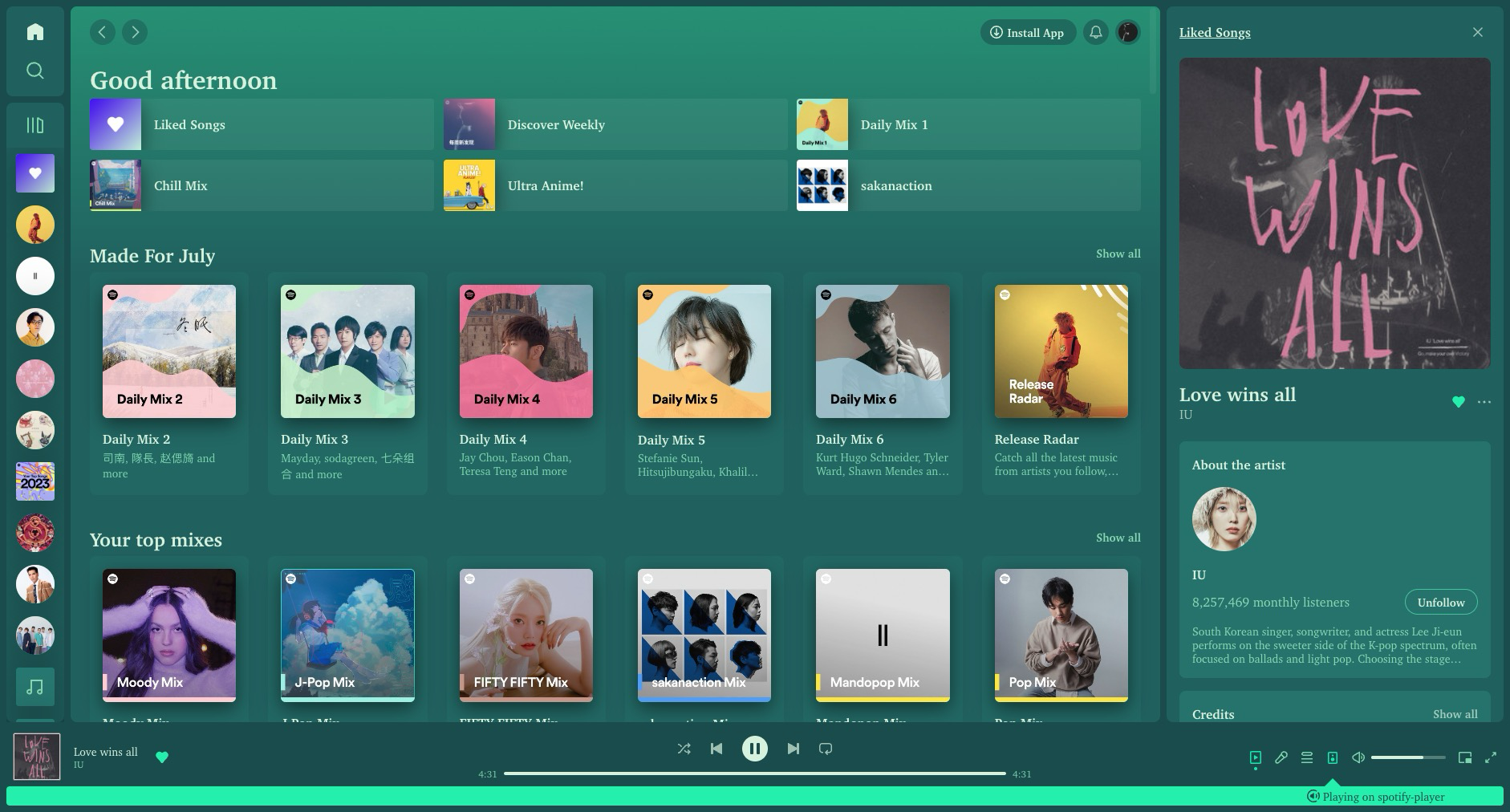Open the Release Radar card
Viewport: 1510px width, 812px height.
(1061, 383)
